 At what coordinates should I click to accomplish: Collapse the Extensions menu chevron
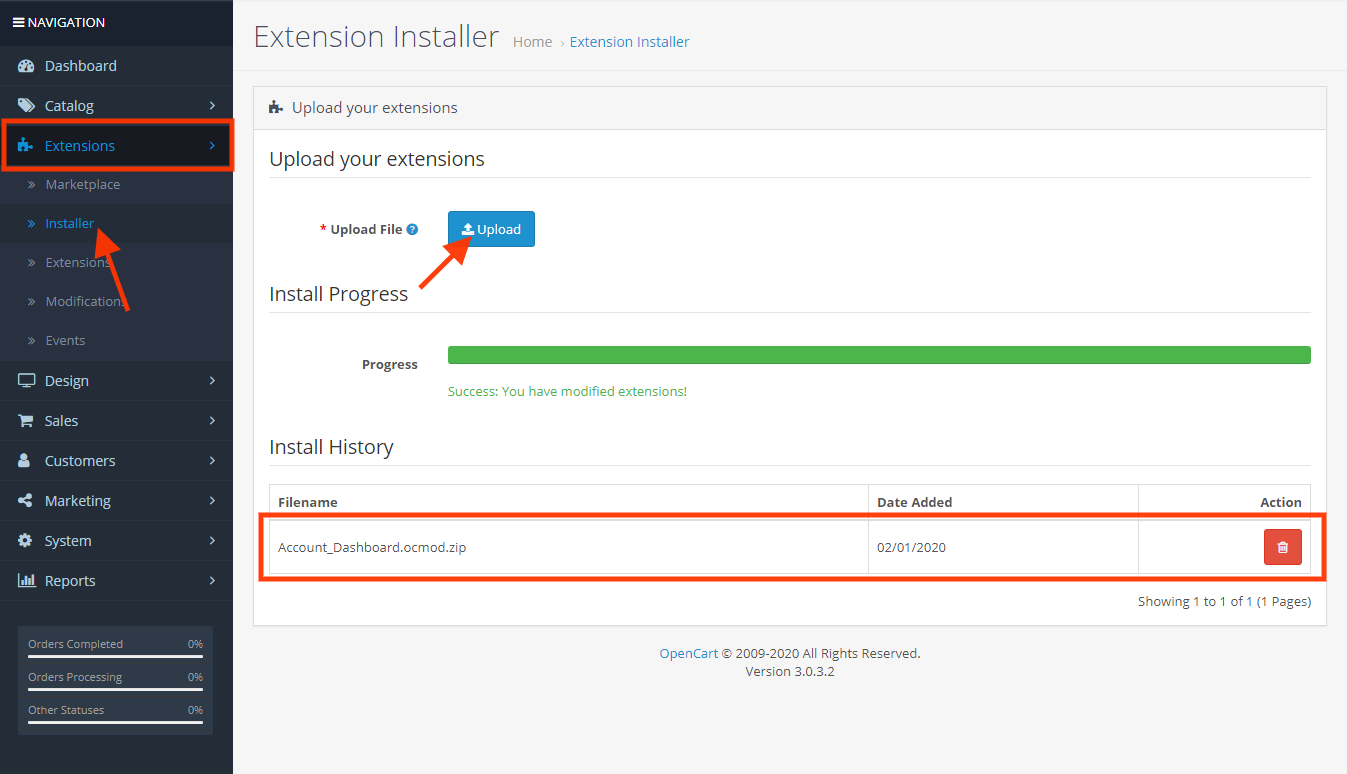click(x=212, y=145)
